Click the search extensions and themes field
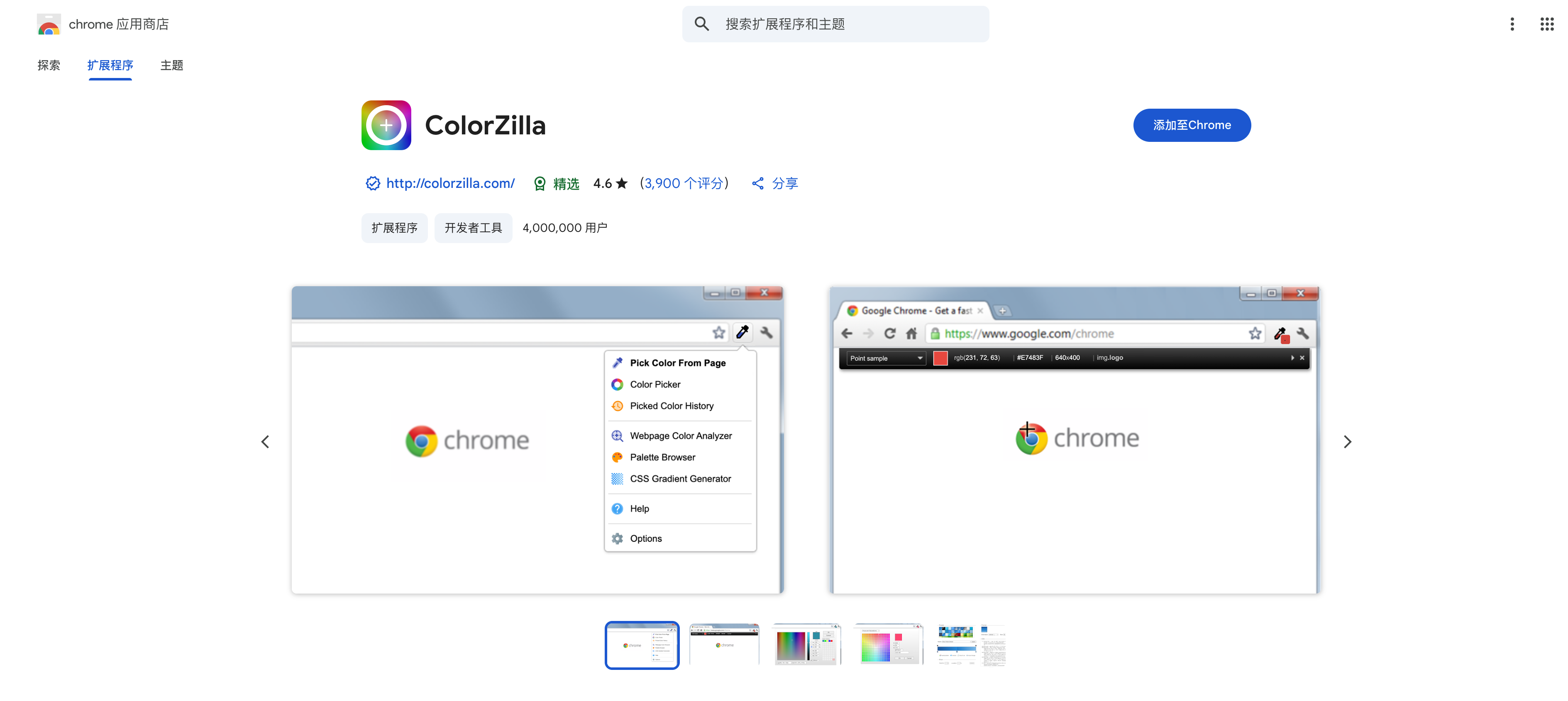 tap(852, 24)
